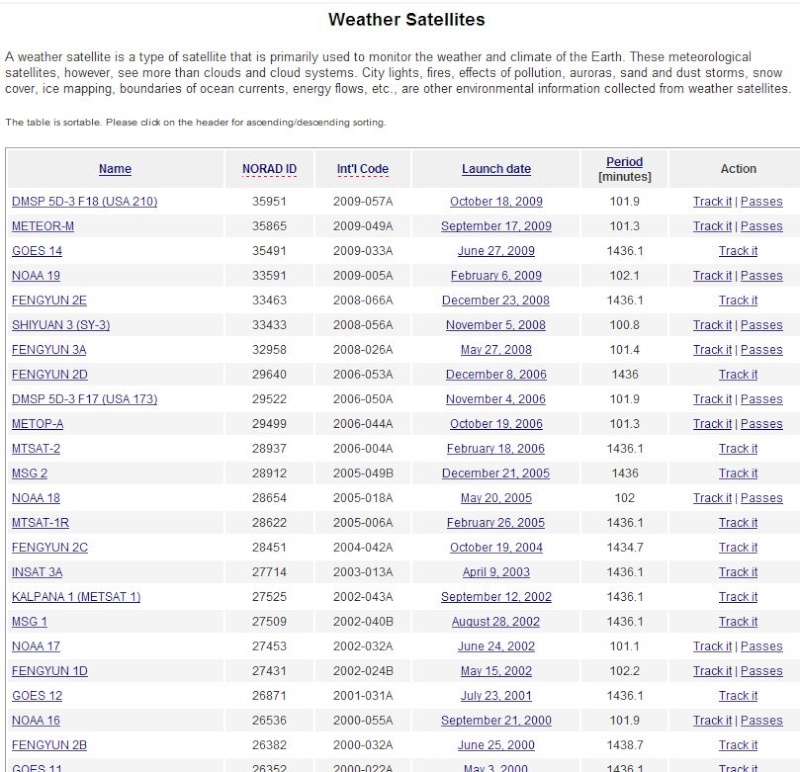The height and width of the screenshot is (772, 800).
Task: Track it for NOAA 18
Action: tap(712, 498)
